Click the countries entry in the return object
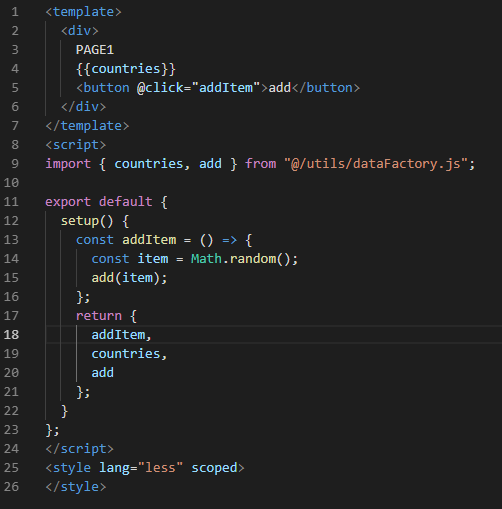Screen dimensions: 502x509 [126, 354]
